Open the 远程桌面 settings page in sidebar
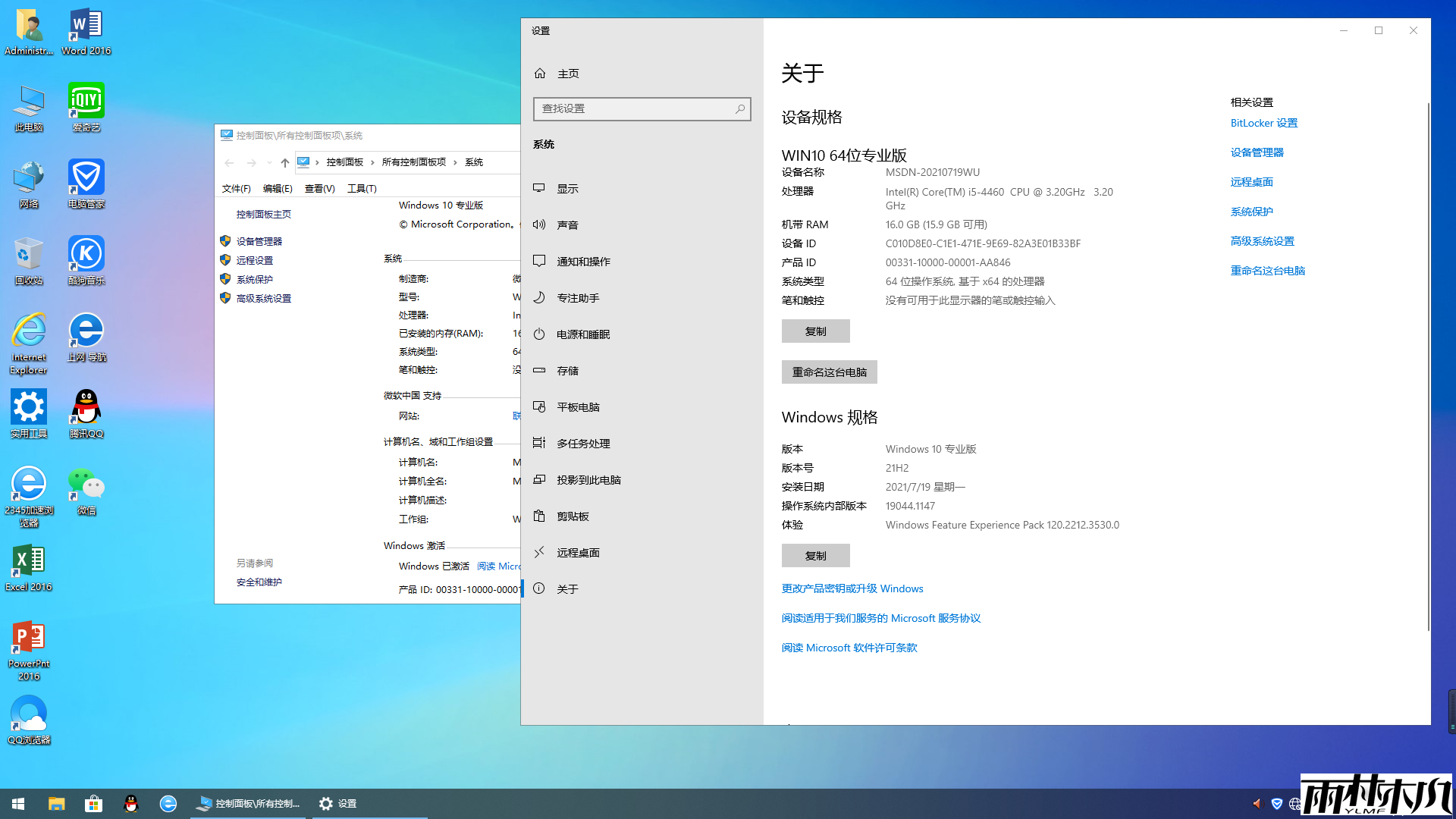 [x=642, y=553]
